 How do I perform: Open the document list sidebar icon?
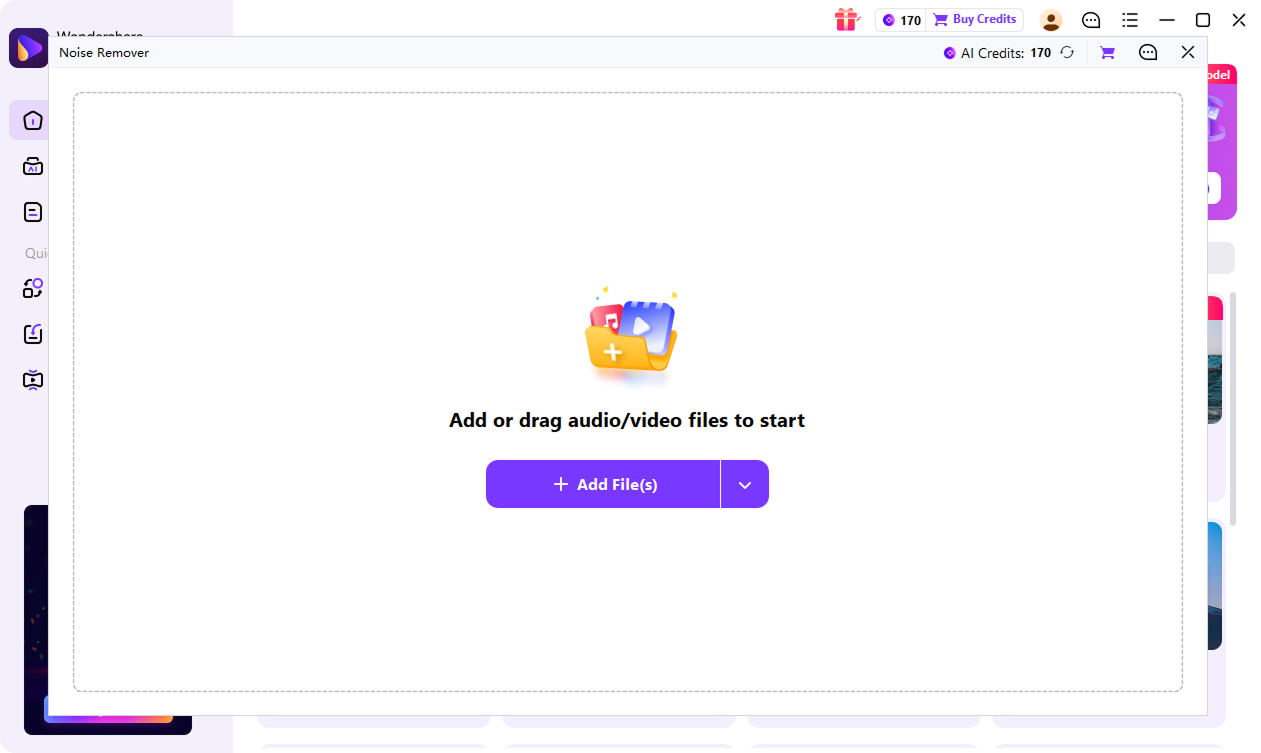click(x=33, y=212)
